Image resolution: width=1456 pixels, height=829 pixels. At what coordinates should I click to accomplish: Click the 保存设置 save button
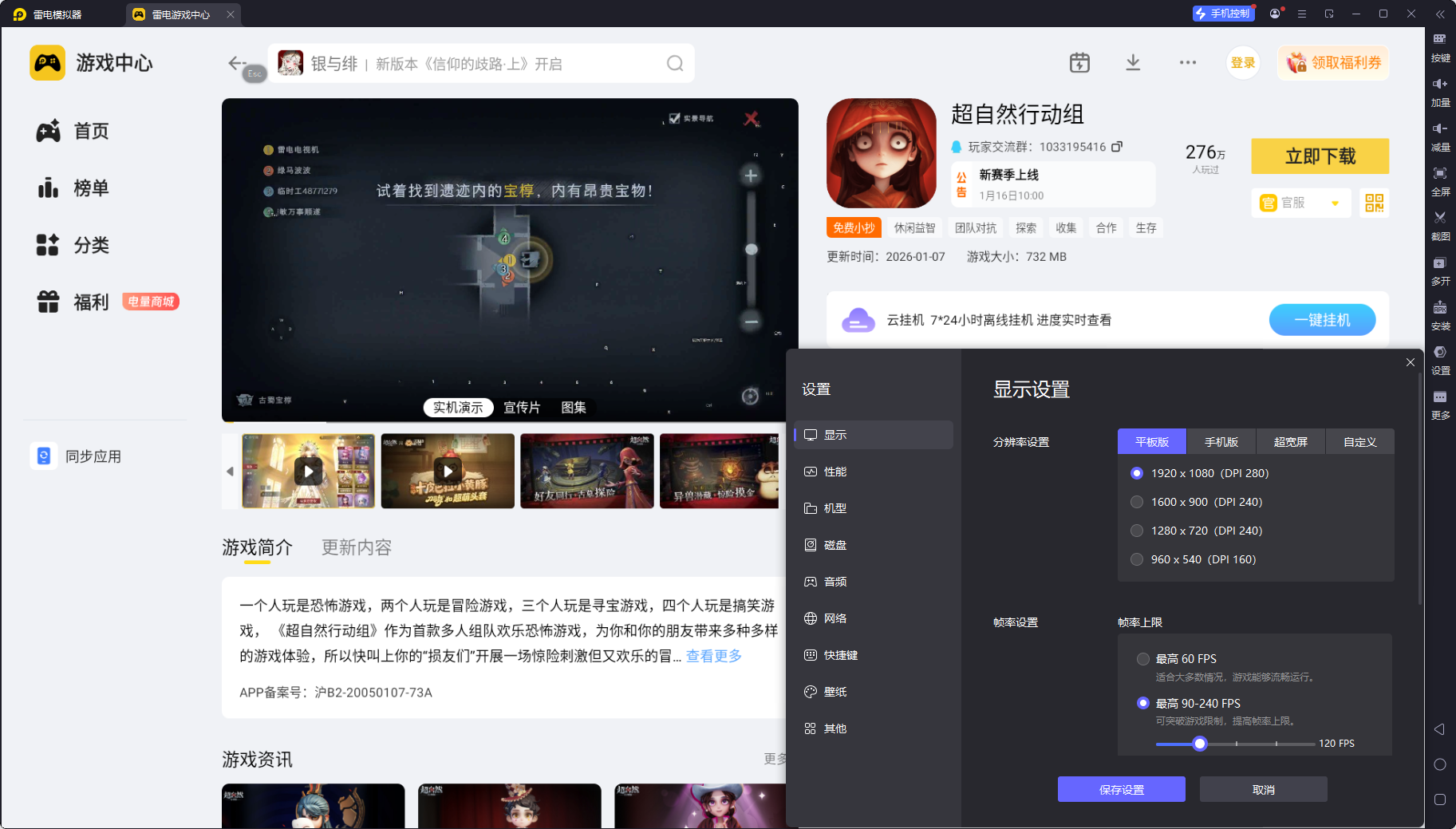1122,789
